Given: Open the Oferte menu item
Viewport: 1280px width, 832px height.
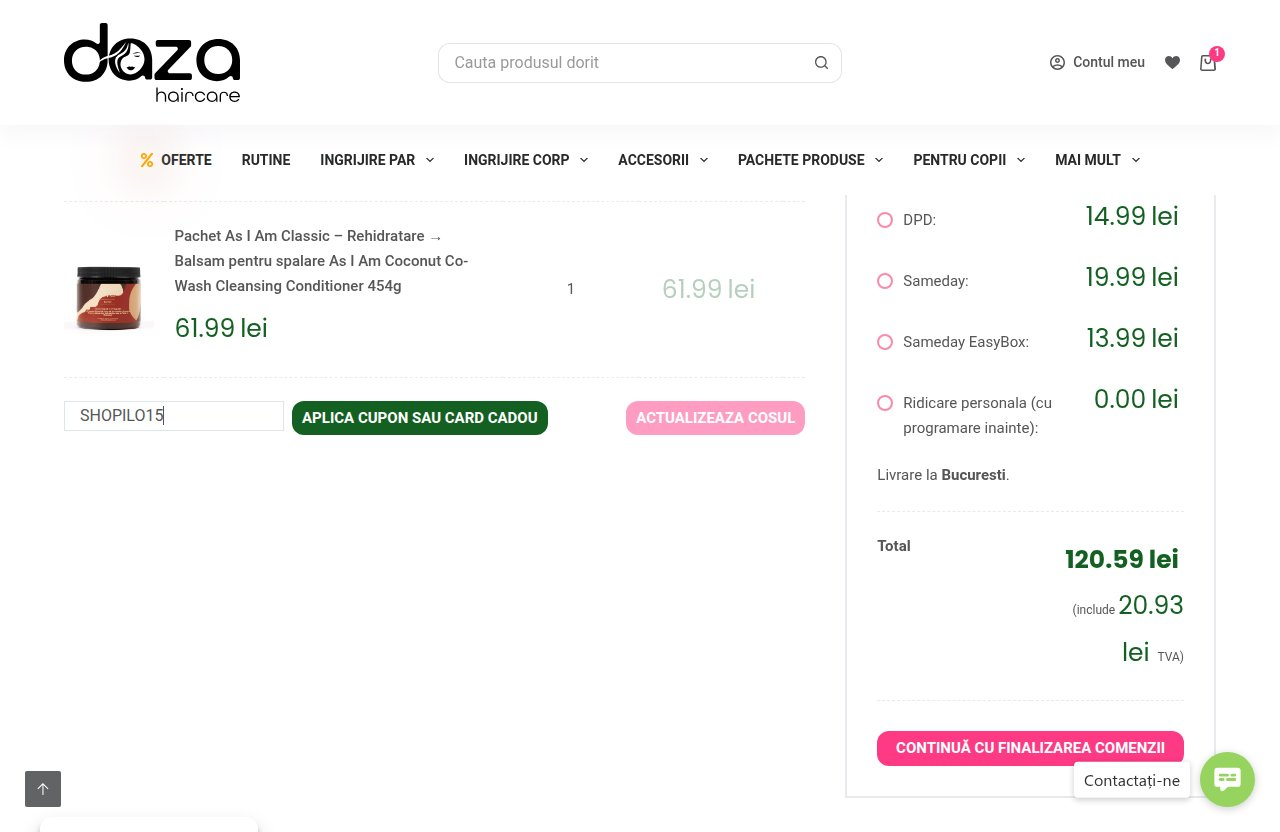Looking at the screenshot, I should [186, 160].
